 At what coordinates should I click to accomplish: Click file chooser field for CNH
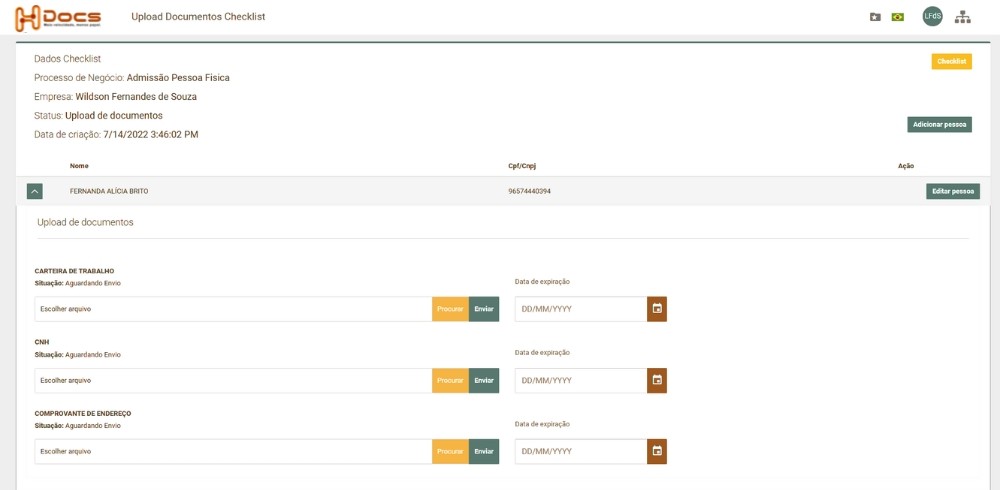233,380
